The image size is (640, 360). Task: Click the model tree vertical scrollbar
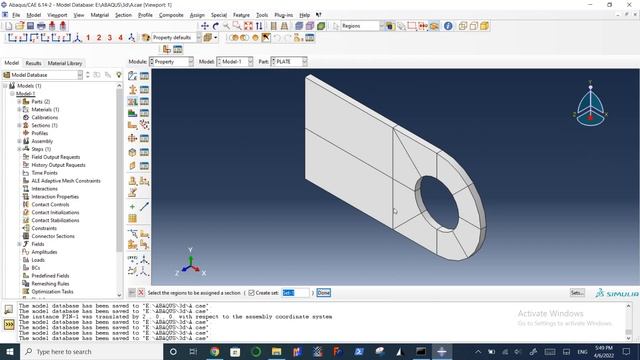pos(119,190)
